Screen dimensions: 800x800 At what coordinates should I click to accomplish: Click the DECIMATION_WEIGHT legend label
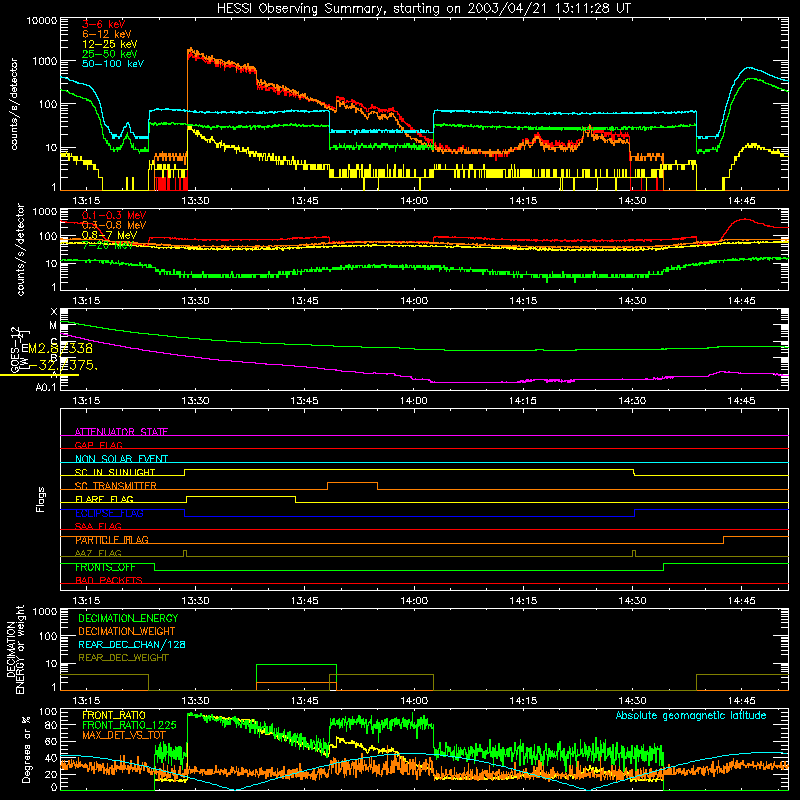(x=127, y=632)
